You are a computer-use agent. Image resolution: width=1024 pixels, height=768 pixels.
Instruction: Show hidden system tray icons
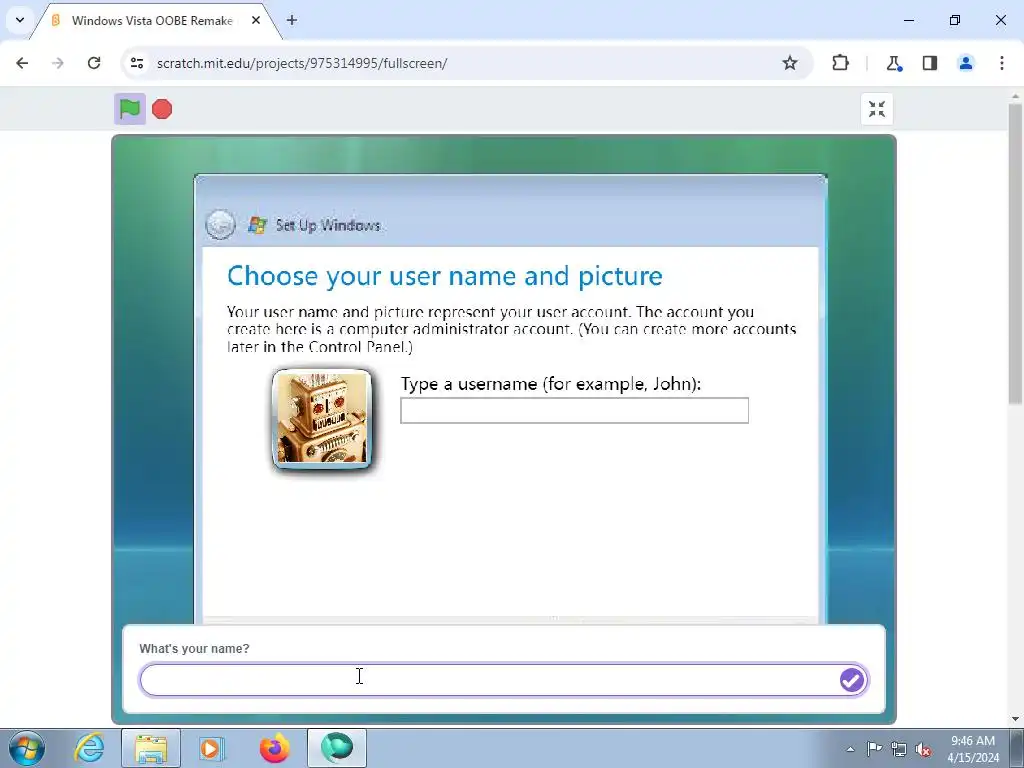tap(850, 749)
